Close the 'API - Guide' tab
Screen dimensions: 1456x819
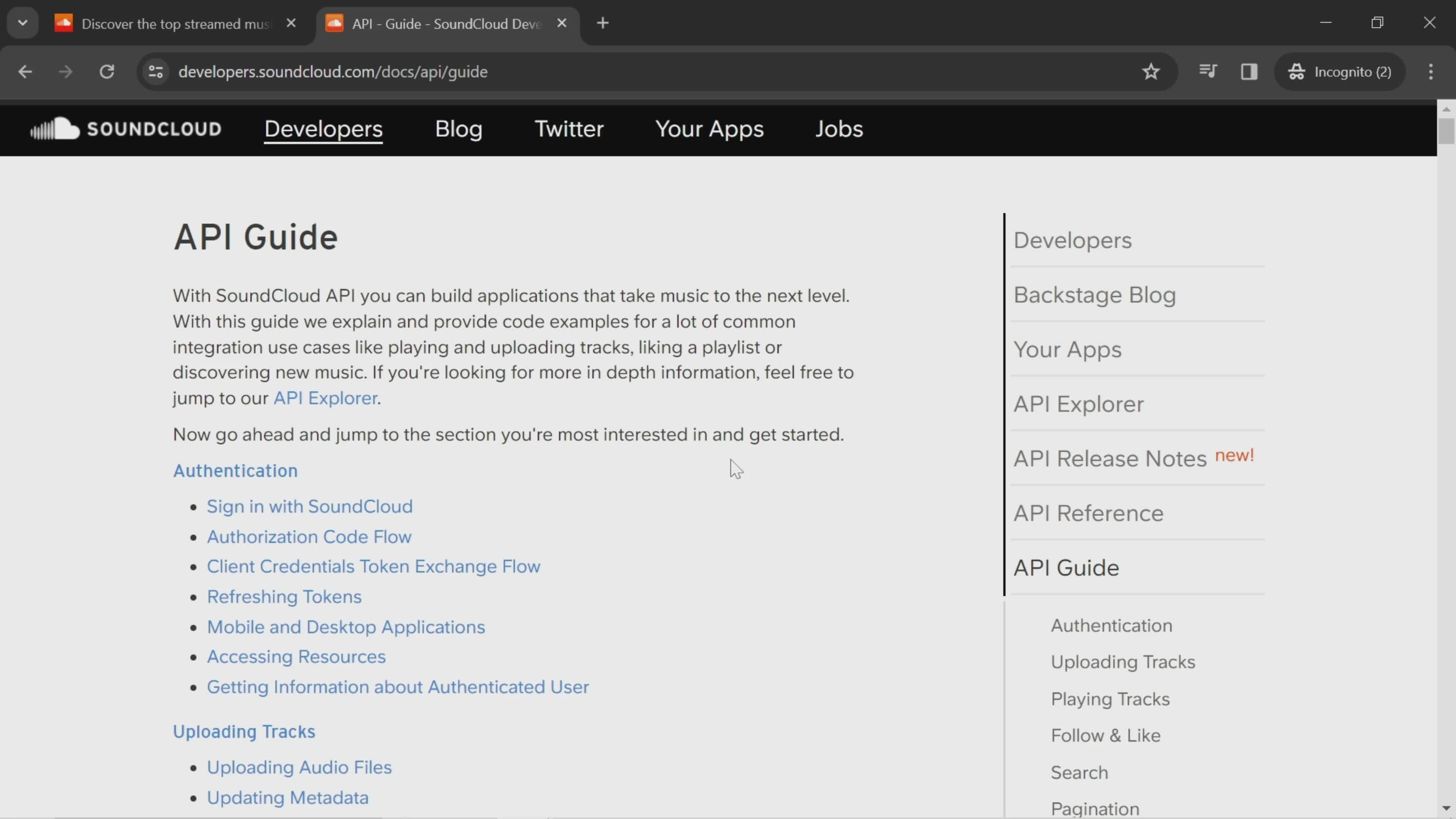tap(562, 23)
